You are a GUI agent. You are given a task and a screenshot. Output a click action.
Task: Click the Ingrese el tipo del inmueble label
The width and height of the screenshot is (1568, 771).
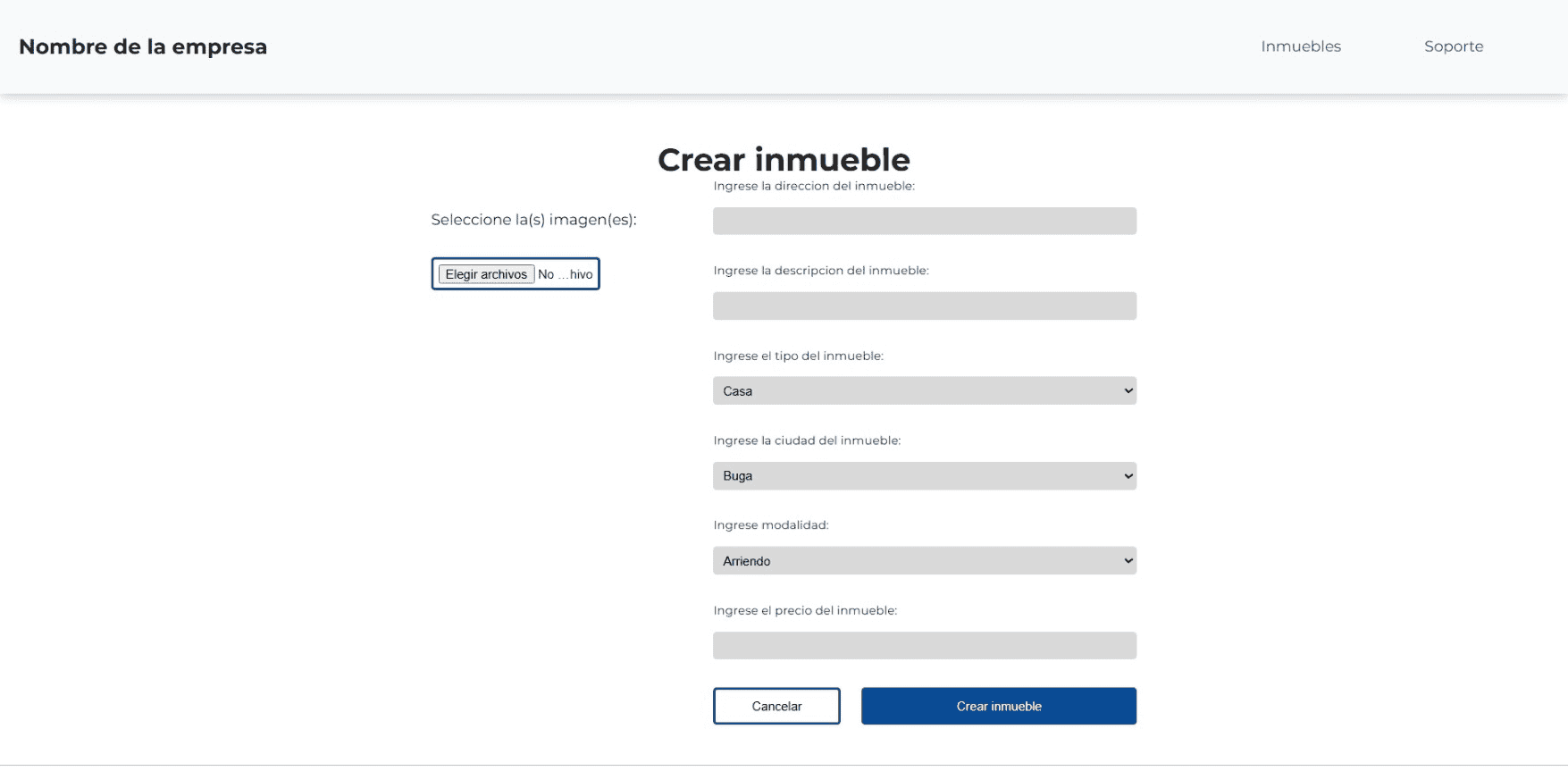tap(798, 356)
